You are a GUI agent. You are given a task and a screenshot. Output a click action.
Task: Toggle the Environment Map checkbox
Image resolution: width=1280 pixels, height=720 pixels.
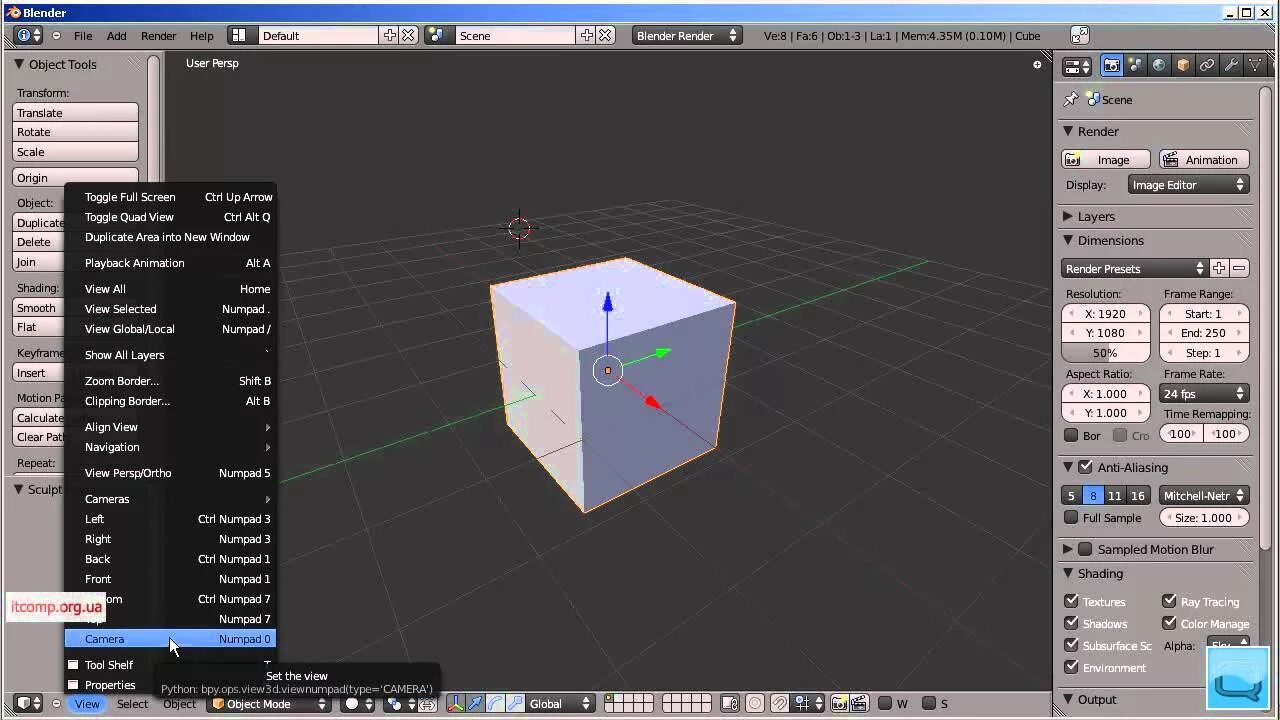[1071, 667]
